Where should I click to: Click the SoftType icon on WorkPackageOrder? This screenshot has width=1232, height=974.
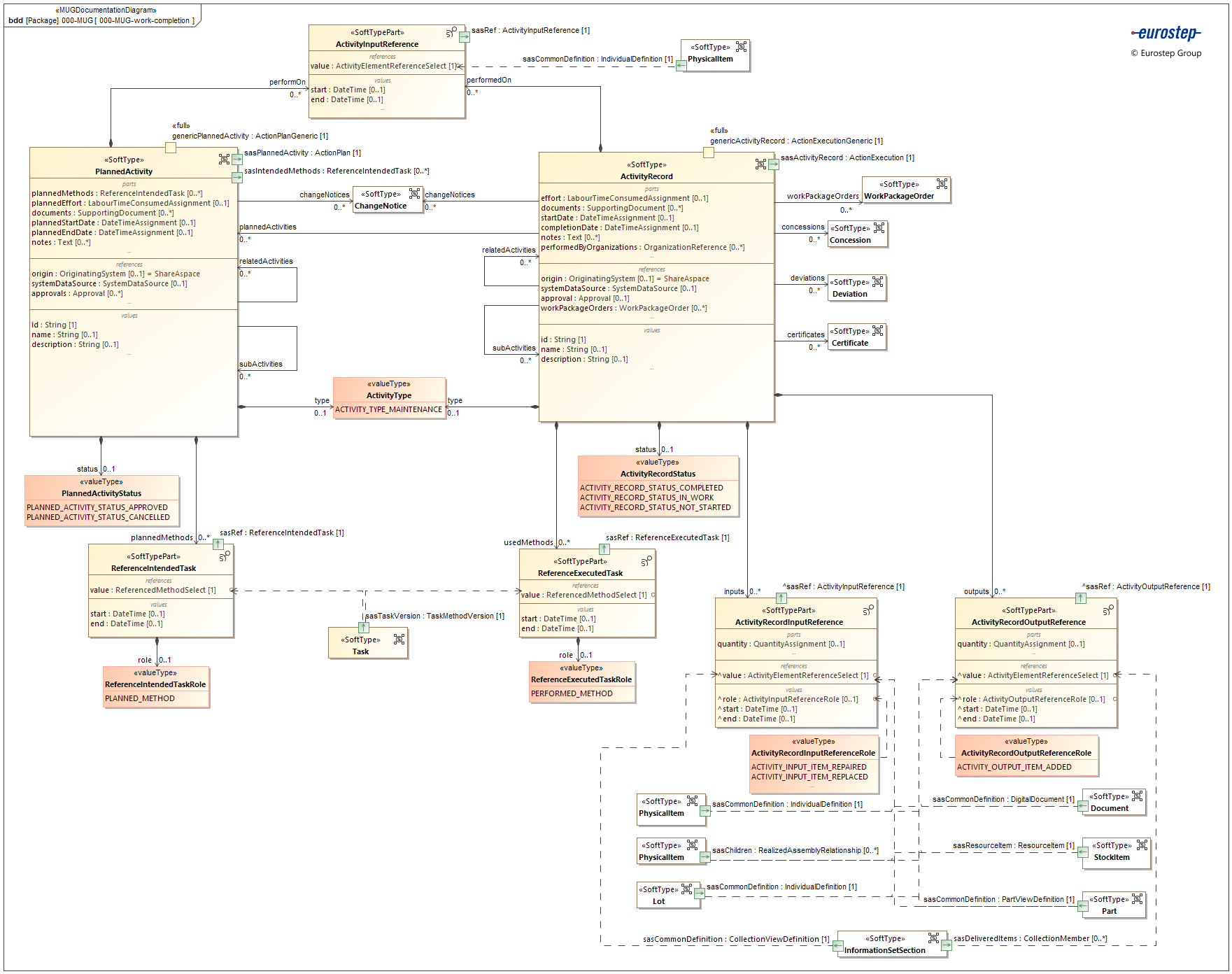pyautogui.click(x=942, y=184)
